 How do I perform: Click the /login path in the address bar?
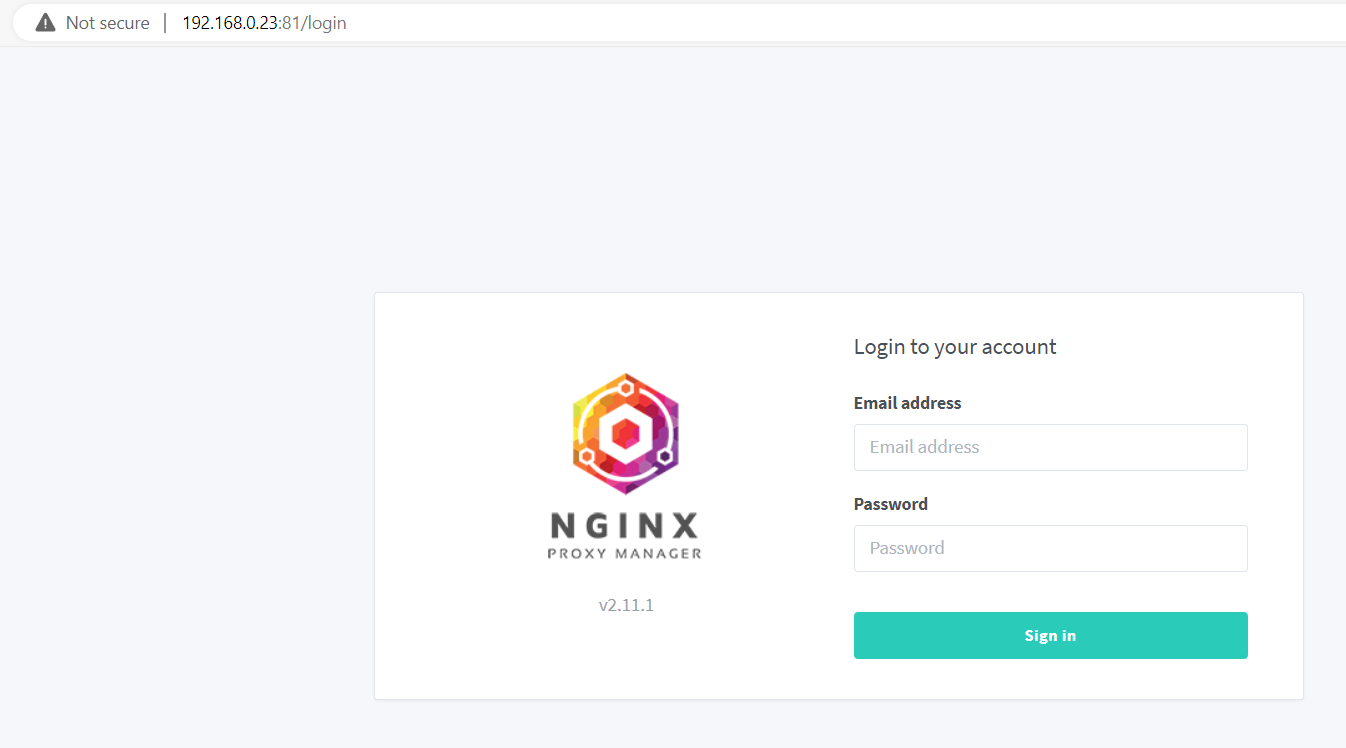click(x=324, y=22)
